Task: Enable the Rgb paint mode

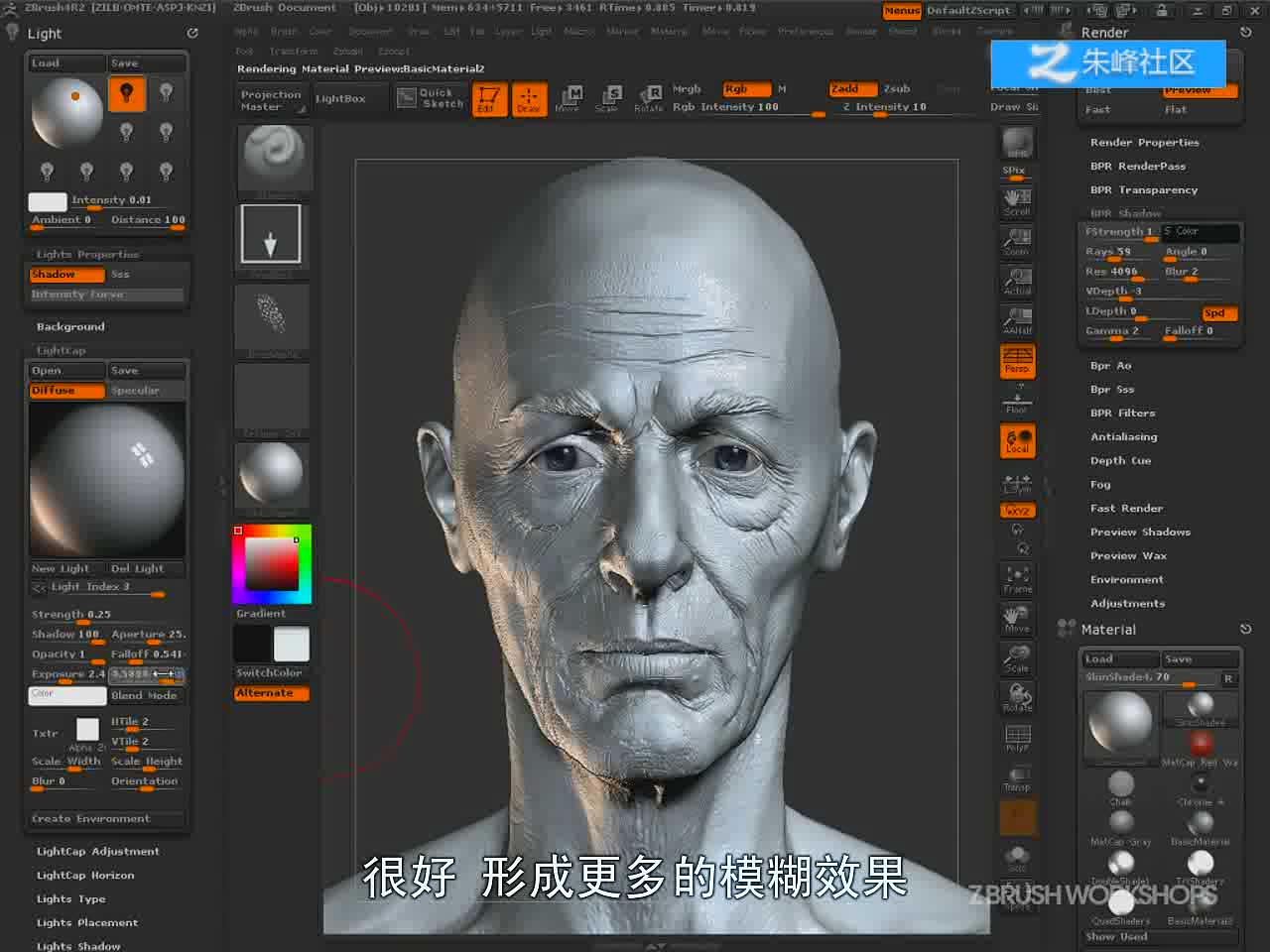Action: click(746, 89)
